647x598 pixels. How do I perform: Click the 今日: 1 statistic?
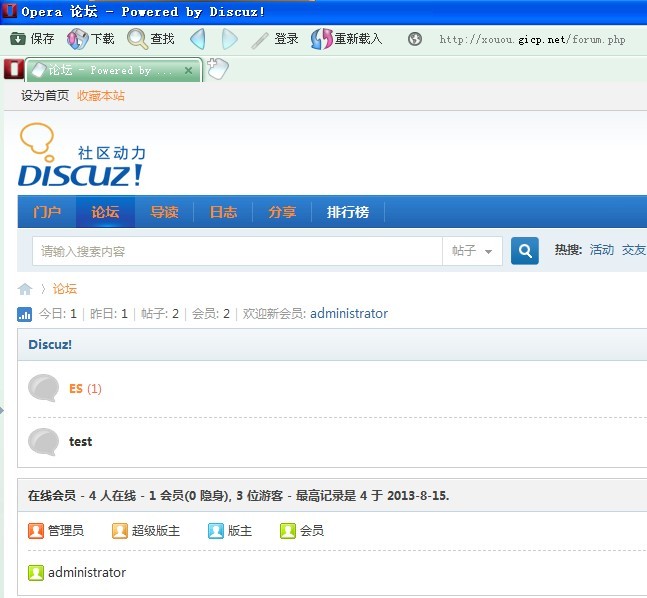[x=58, y=314]
